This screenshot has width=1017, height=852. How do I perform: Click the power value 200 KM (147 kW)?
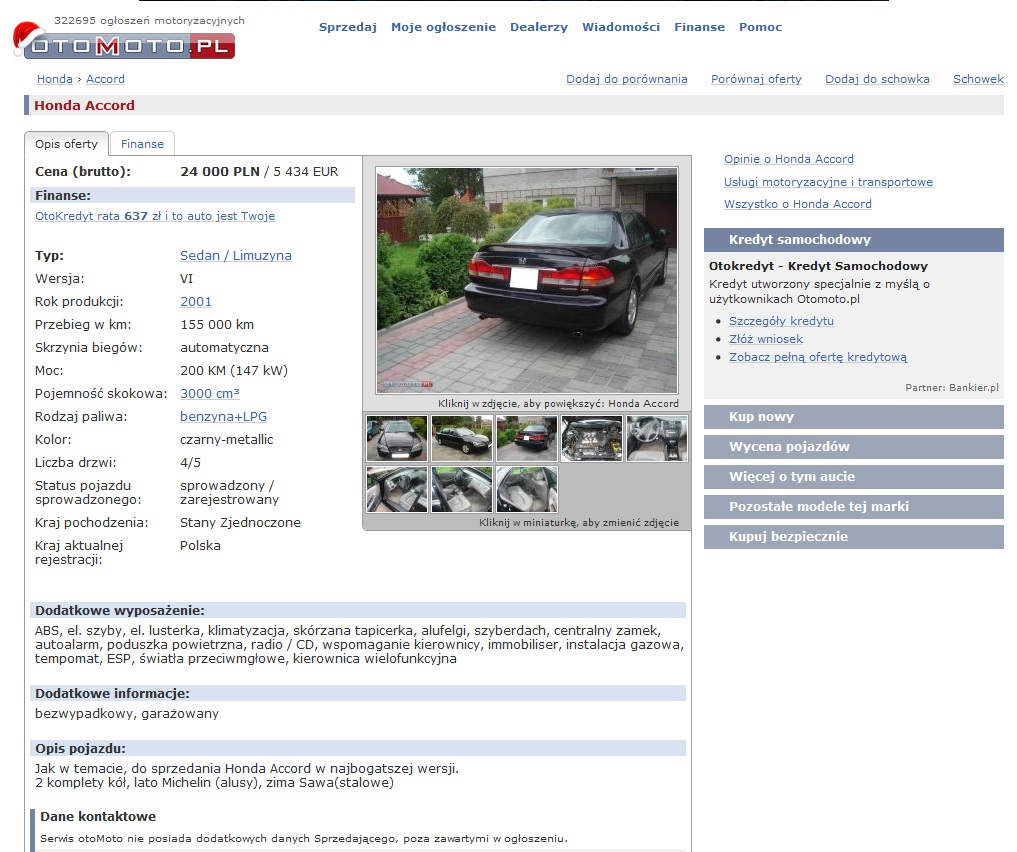[x=233, y=370]
